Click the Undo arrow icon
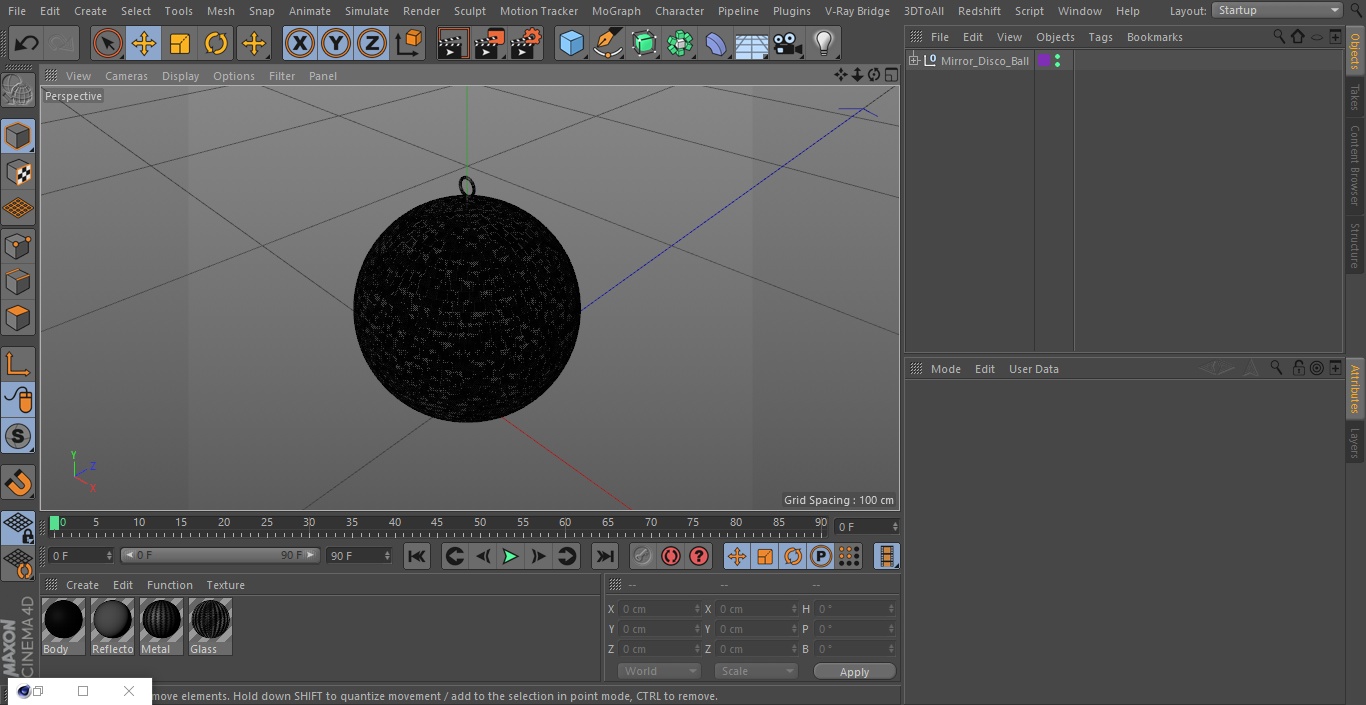 (26, 43)
